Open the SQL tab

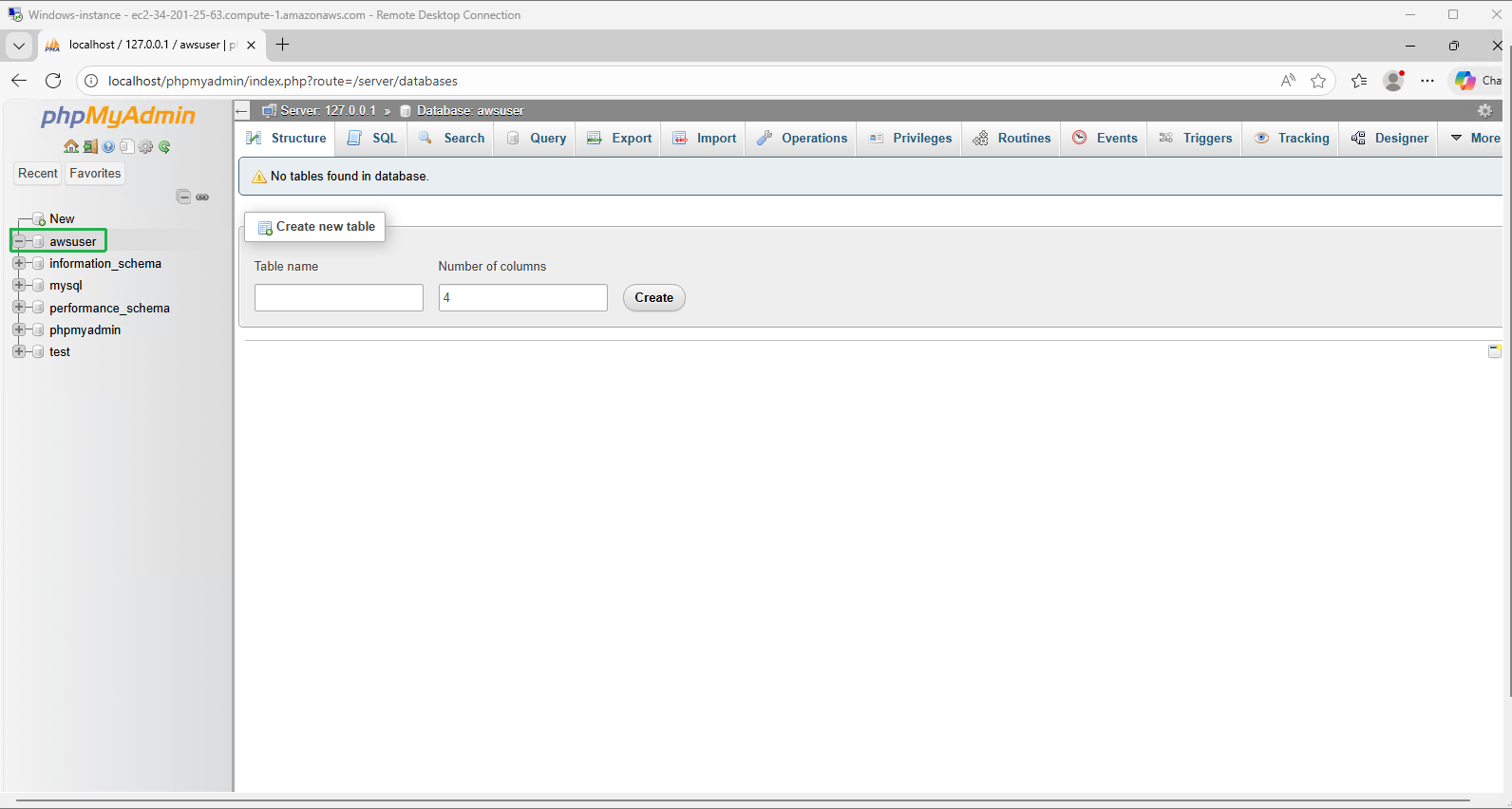tap(372, 138)
